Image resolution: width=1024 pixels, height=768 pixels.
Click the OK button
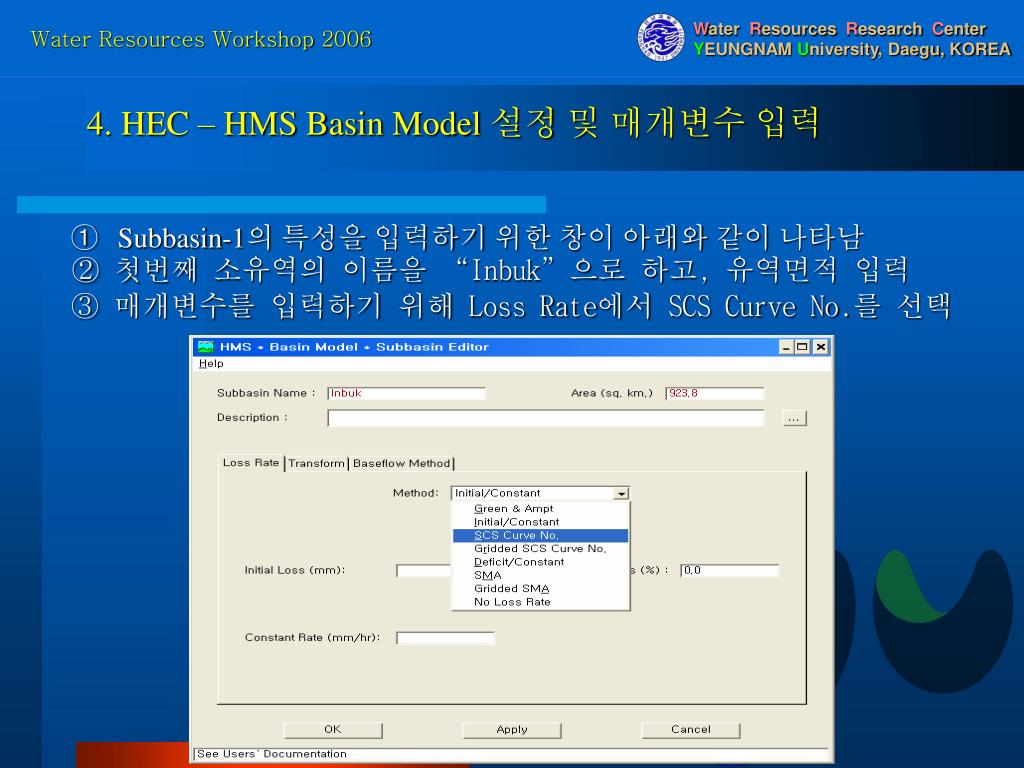[x=333, y=729]
